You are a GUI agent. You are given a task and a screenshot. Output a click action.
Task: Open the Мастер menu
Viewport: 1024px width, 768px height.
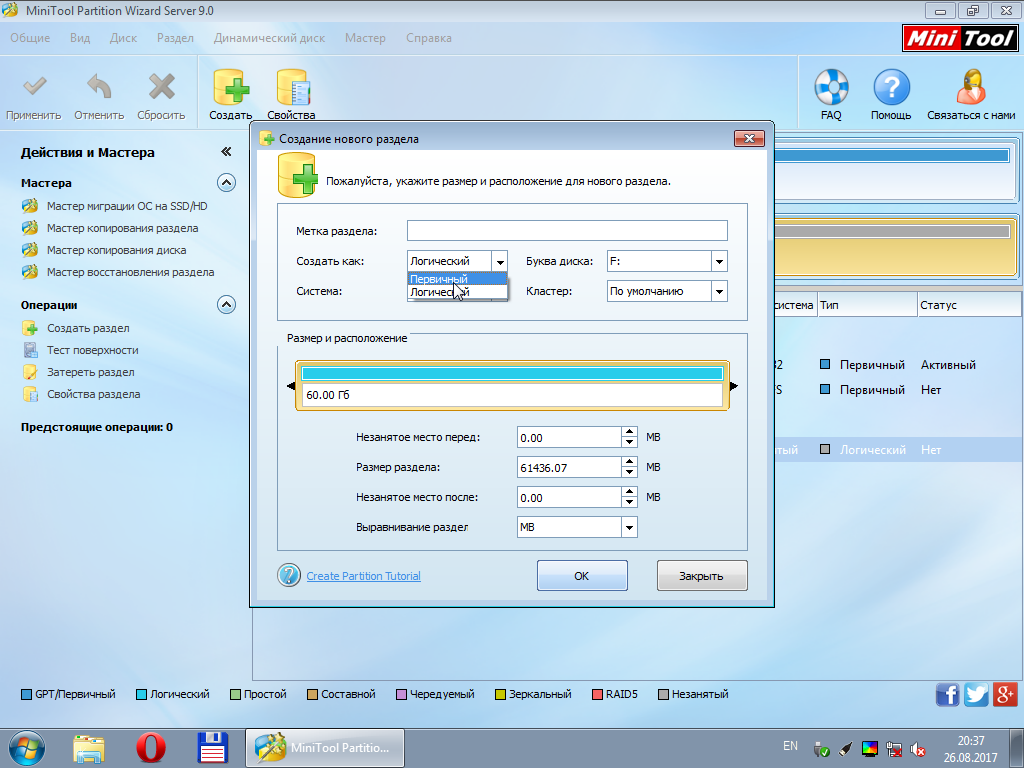pos(365,38)
